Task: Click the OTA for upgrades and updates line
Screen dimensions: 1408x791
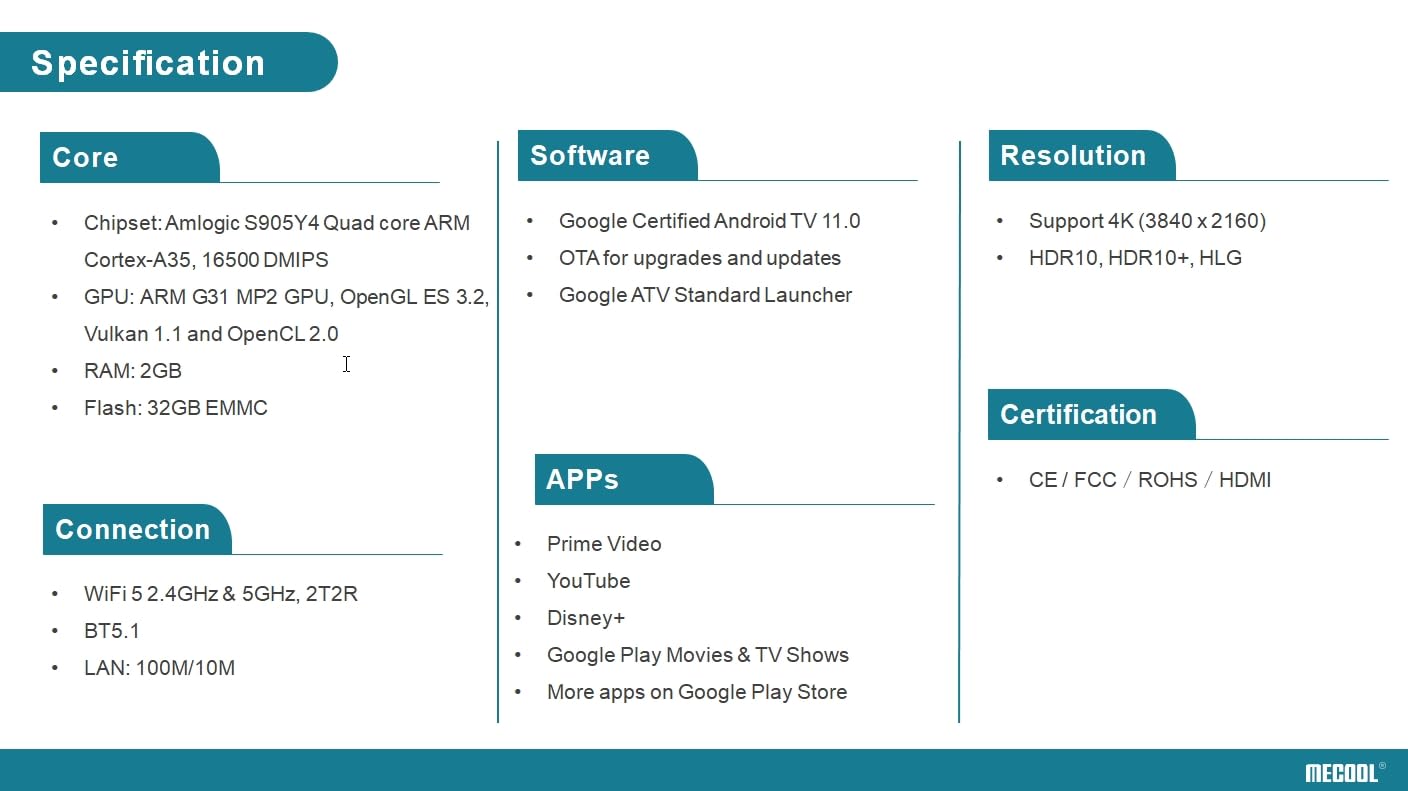Action: (x=699, y=258)
